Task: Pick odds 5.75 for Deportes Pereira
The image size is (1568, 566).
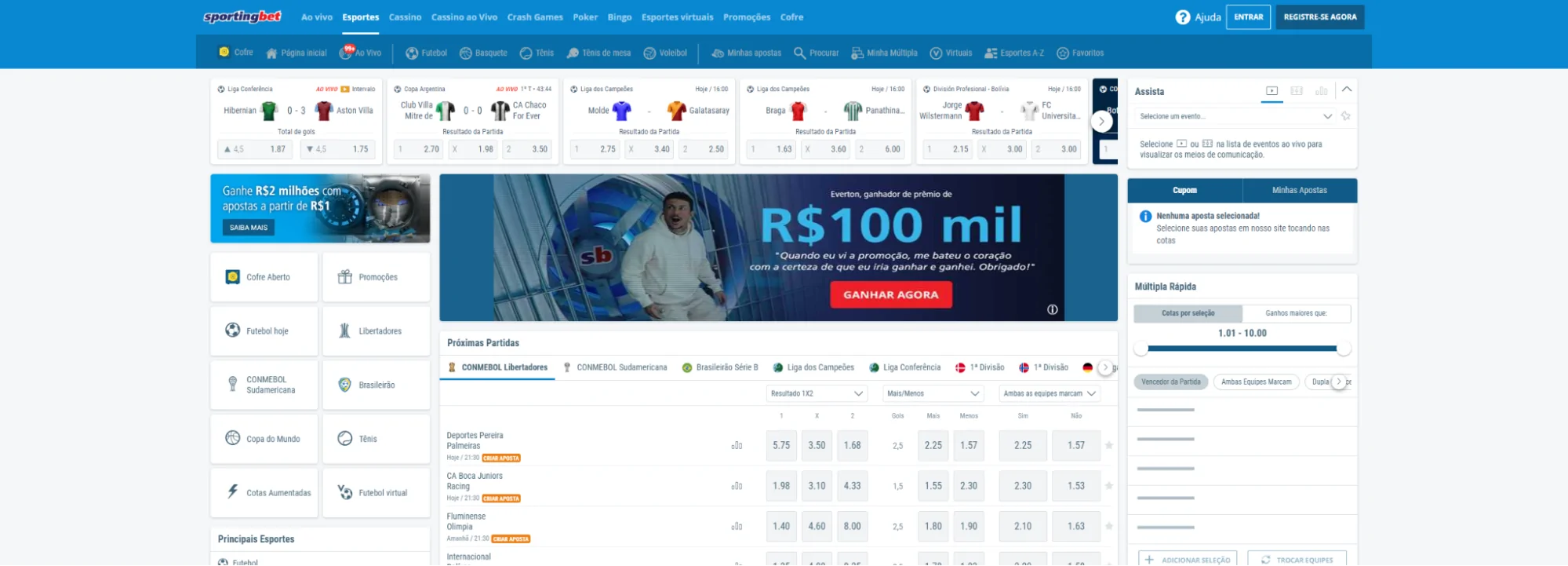Action: [781, 445]
